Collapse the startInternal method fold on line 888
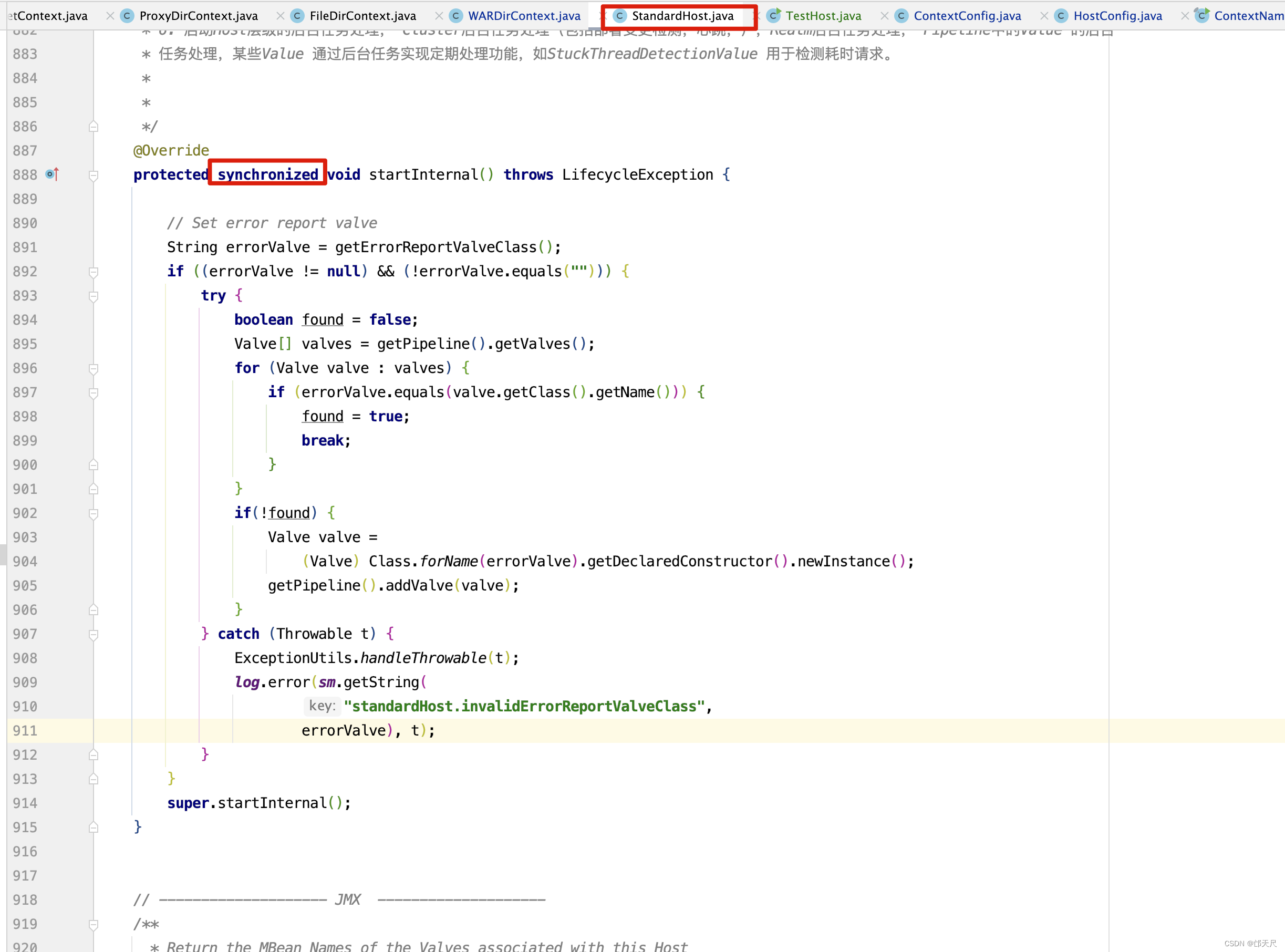The image size is (1285, 952). 94,175
